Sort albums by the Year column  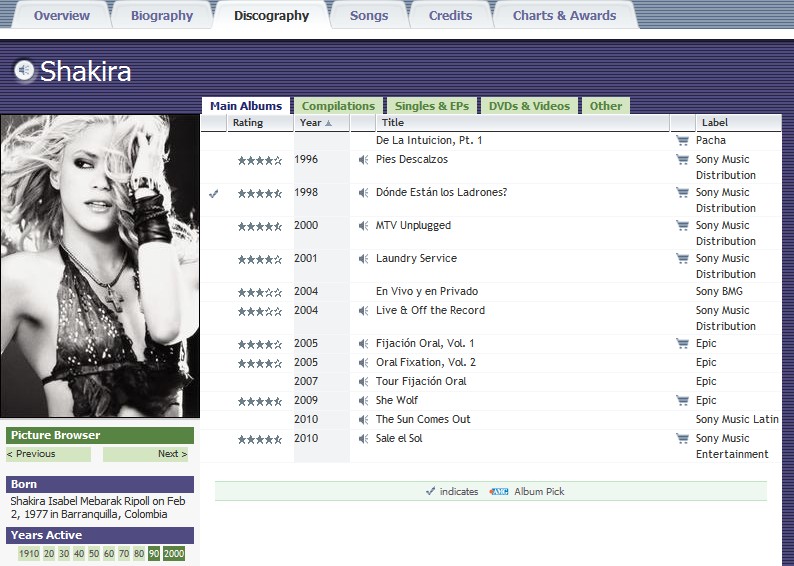pos(321,123)
